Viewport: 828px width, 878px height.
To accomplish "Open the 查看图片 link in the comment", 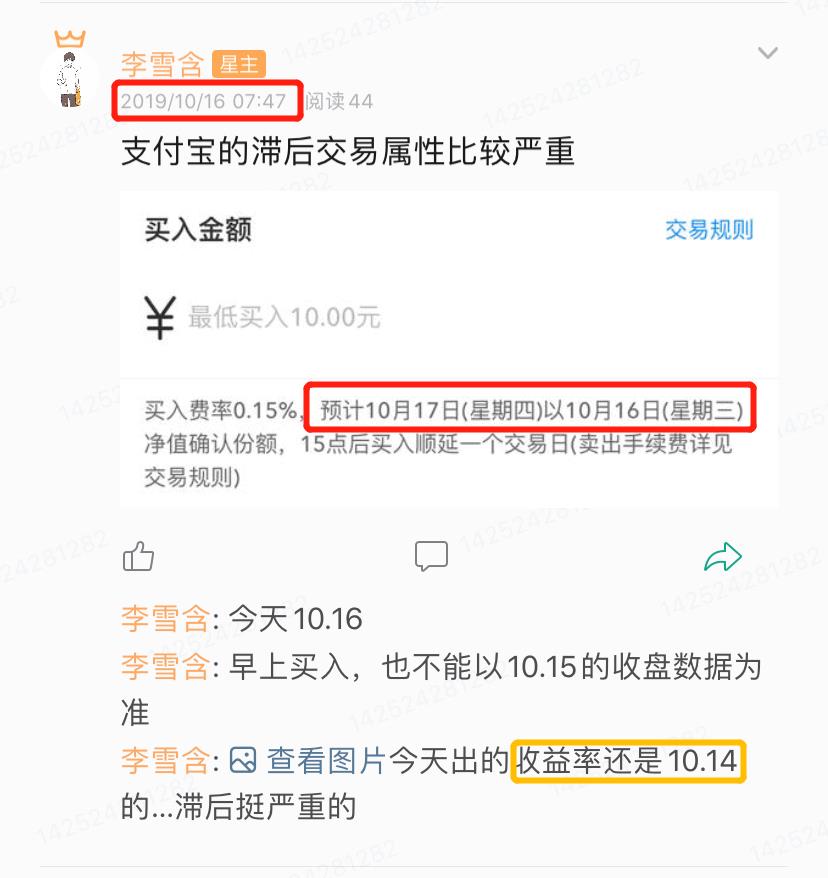I will coord(326,760).
